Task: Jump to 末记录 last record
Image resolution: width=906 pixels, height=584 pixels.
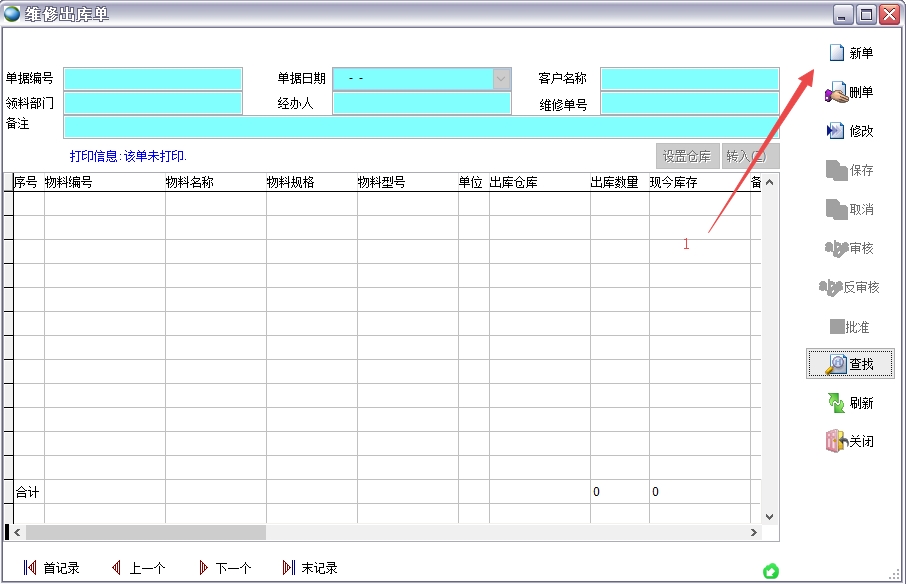Action: pos(313,567)
